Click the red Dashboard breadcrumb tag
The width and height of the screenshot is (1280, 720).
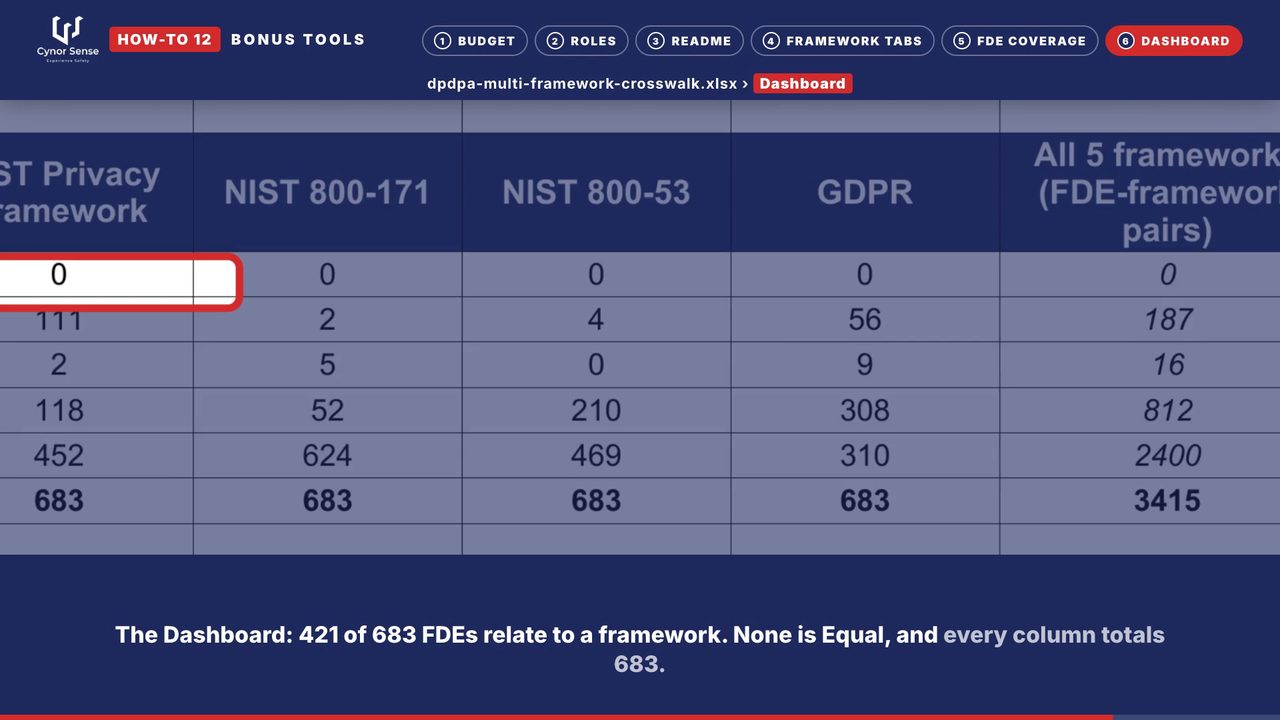pos(802,84)
